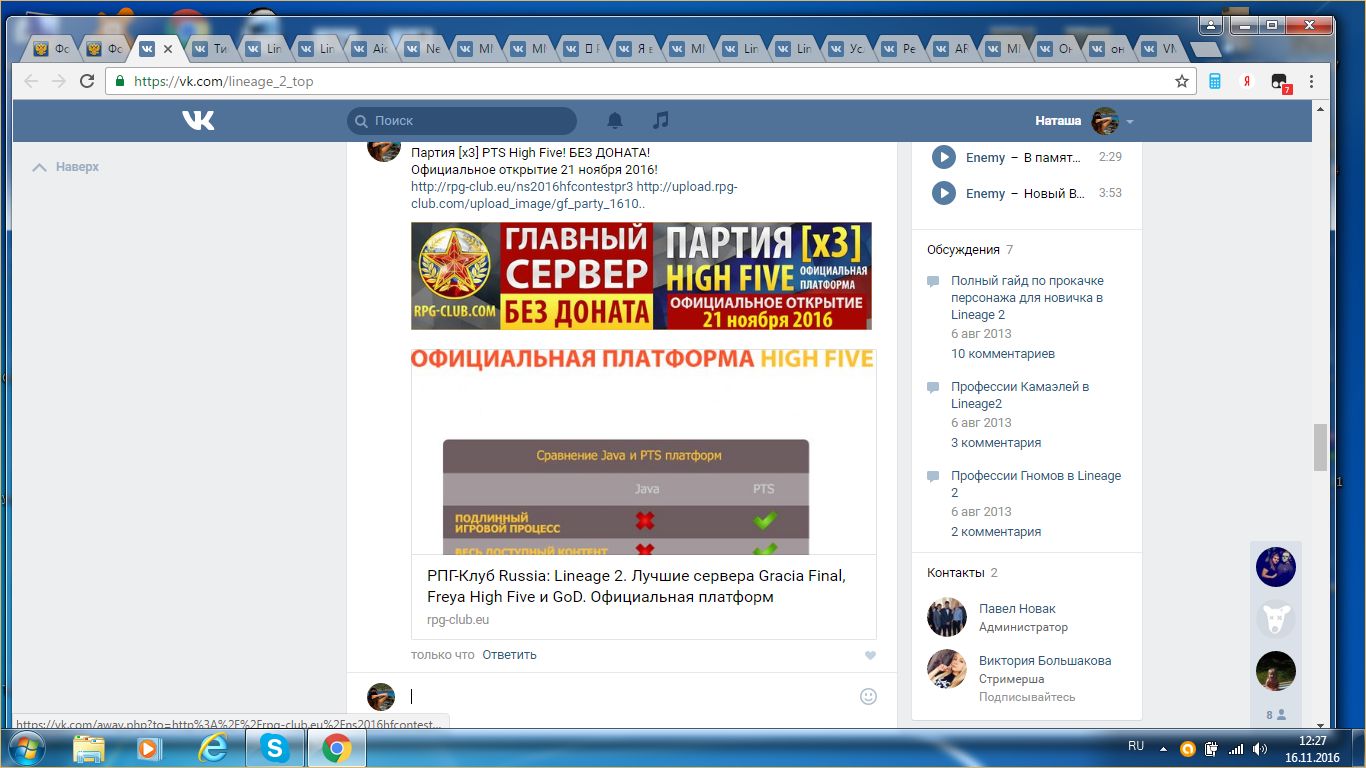The image size is (1366, 768).
Task: Open Skype from the taskbar
Action: click(273, 748)
